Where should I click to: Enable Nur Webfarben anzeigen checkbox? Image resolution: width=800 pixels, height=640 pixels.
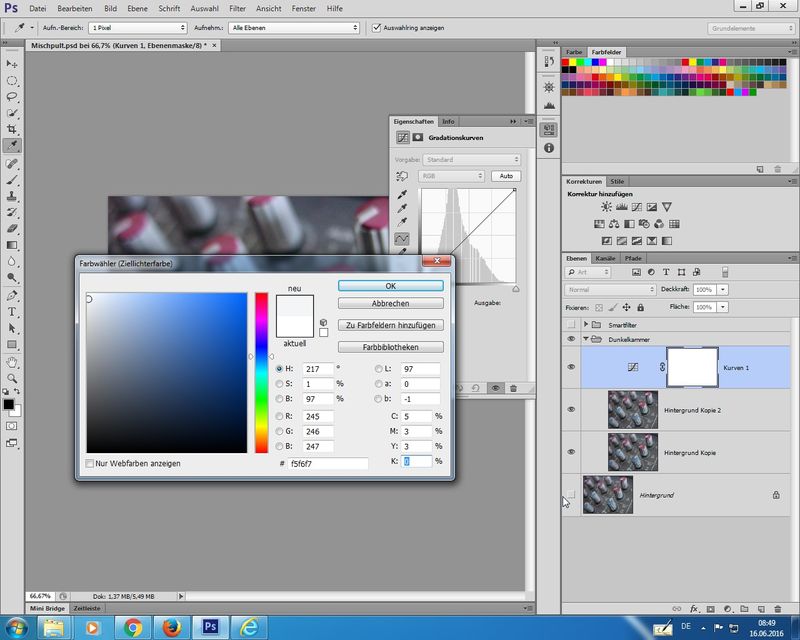(90, 464)
